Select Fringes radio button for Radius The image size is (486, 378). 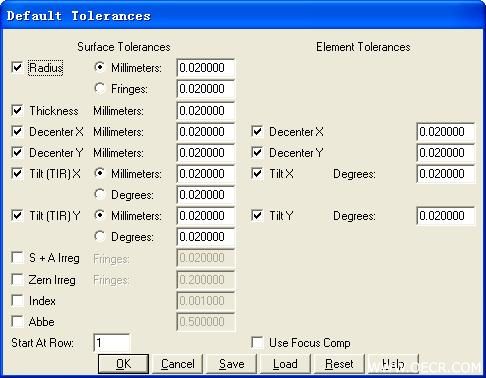click(100, 88)
